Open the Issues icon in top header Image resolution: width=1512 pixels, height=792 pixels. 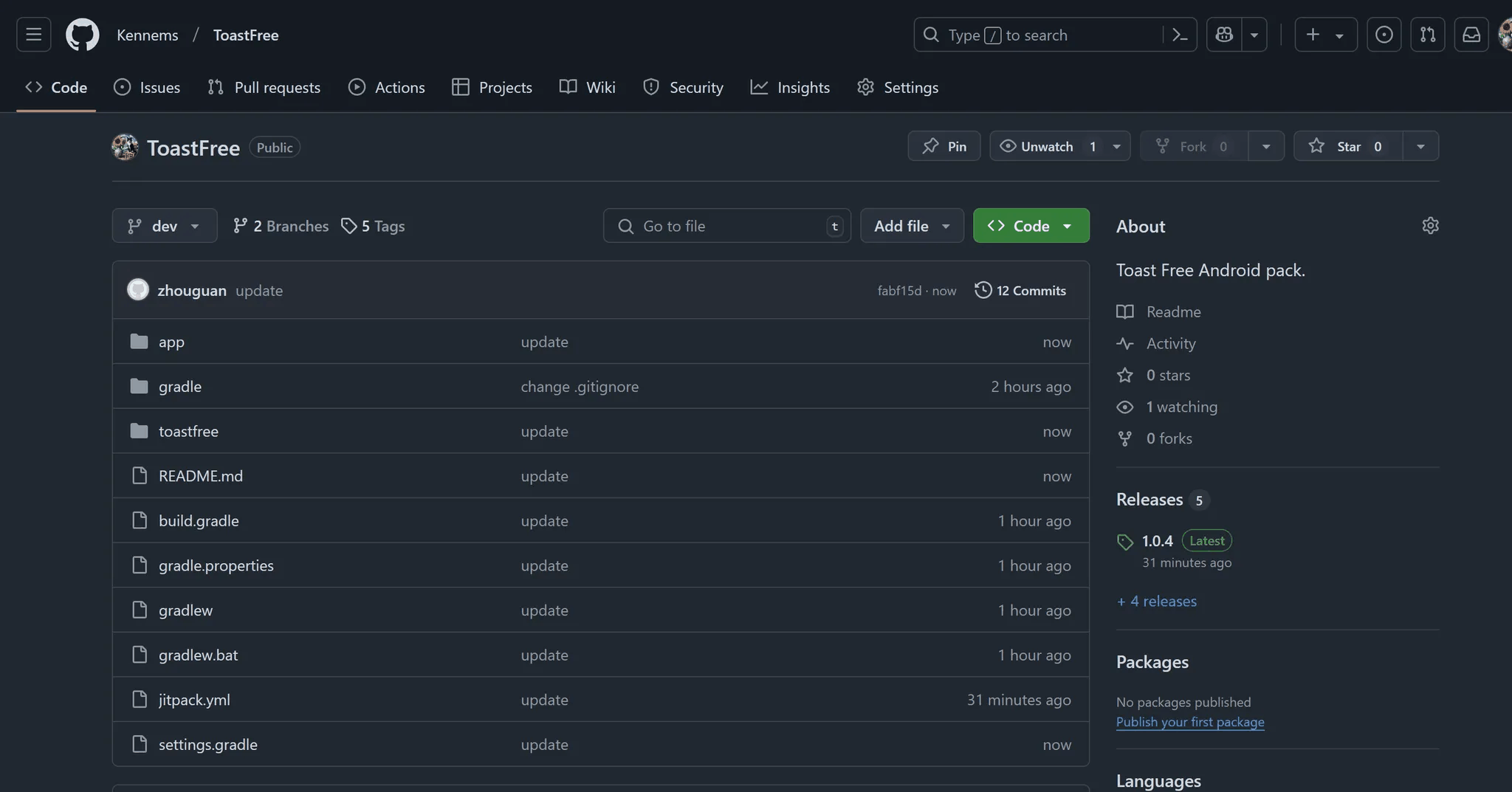coord(1384,35)
